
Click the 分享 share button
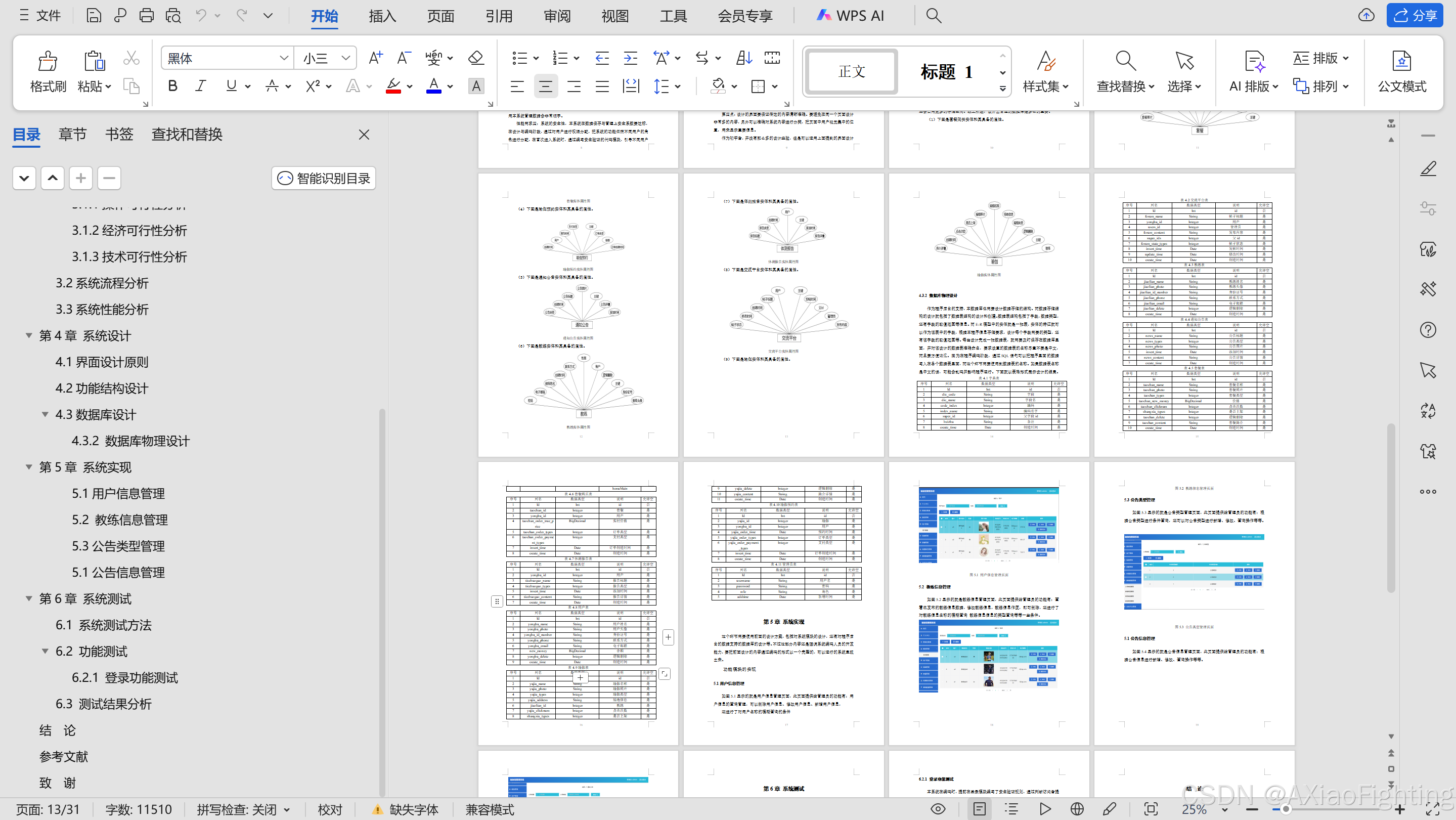(1415, 15)
